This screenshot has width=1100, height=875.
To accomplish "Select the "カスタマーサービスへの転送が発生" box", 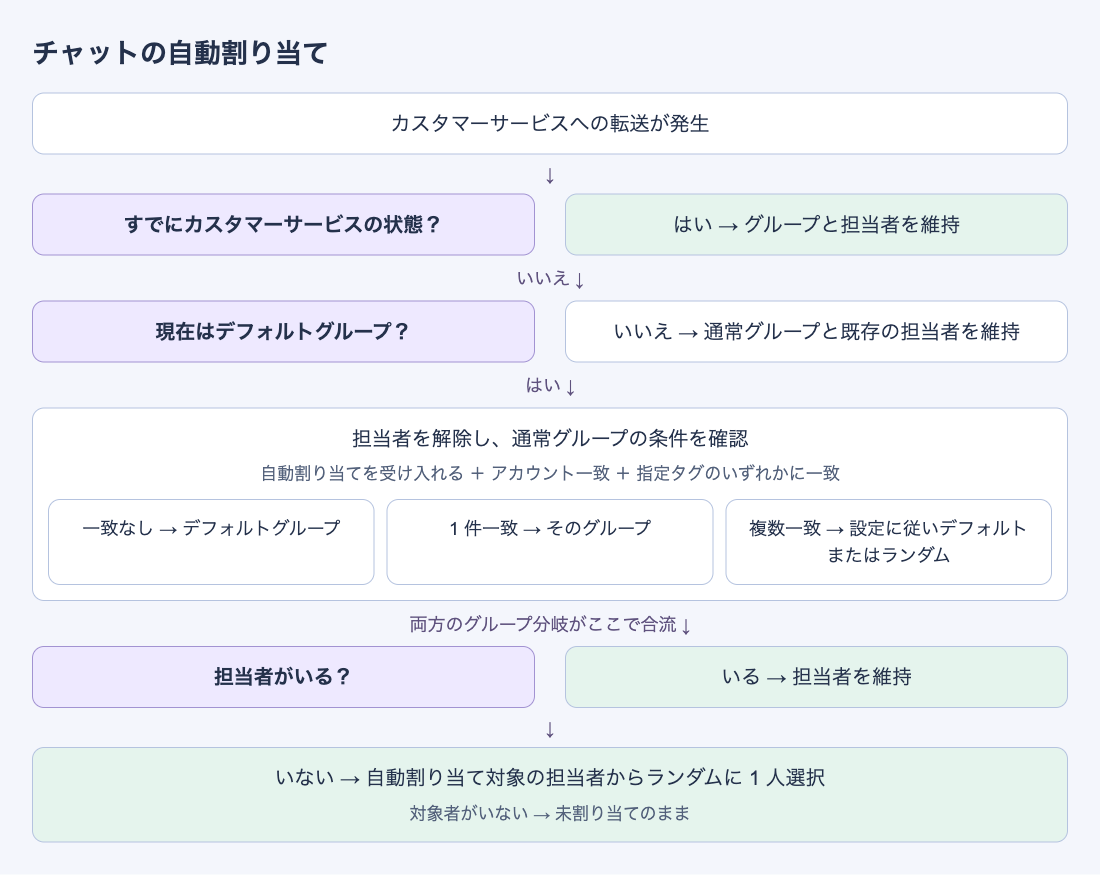I will [x=550, y=123].
